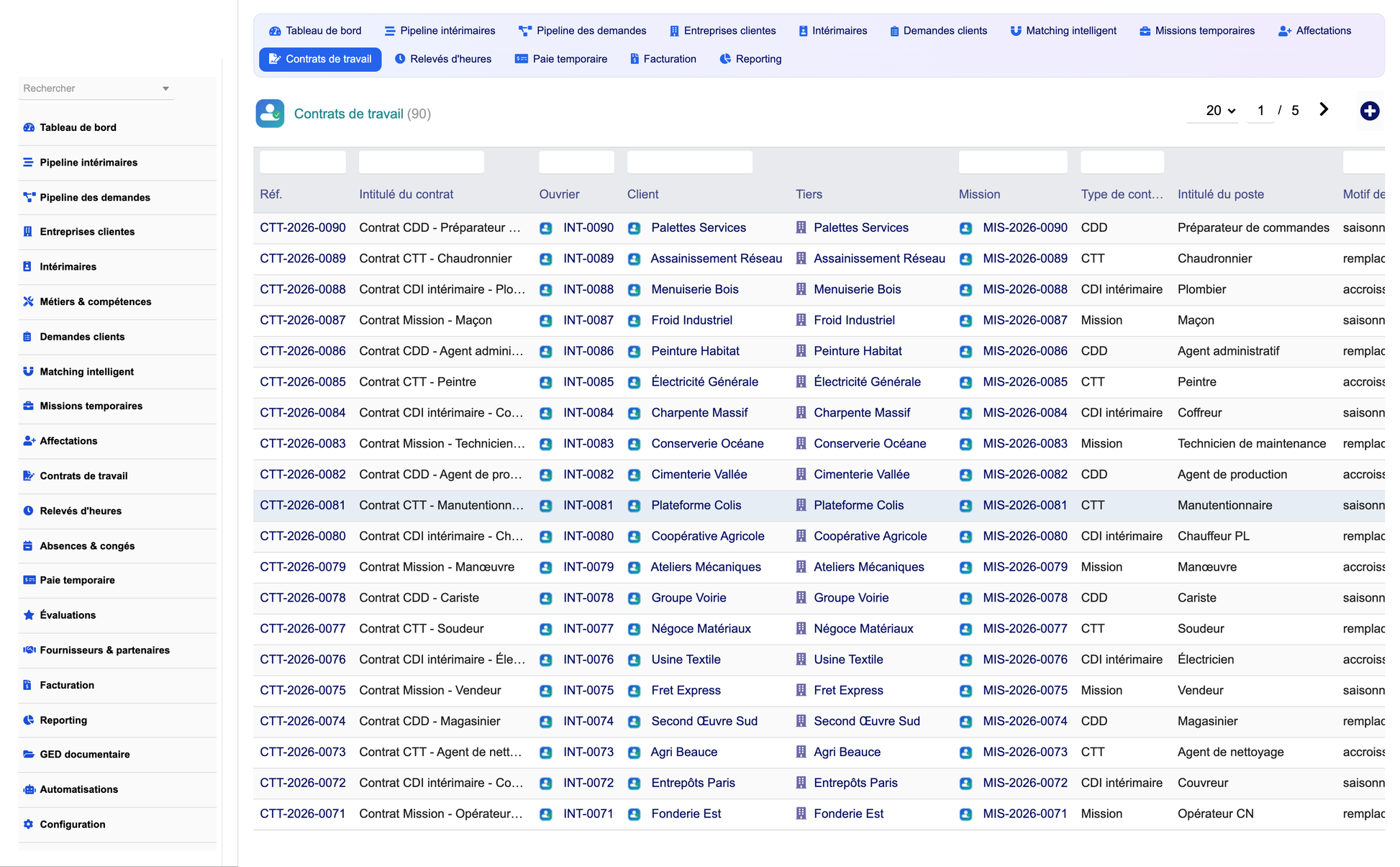Click CDI intérimaire in CTT-2026-0080 row
Viewport: 1400px width, 867px height.
coord(1122,536)
